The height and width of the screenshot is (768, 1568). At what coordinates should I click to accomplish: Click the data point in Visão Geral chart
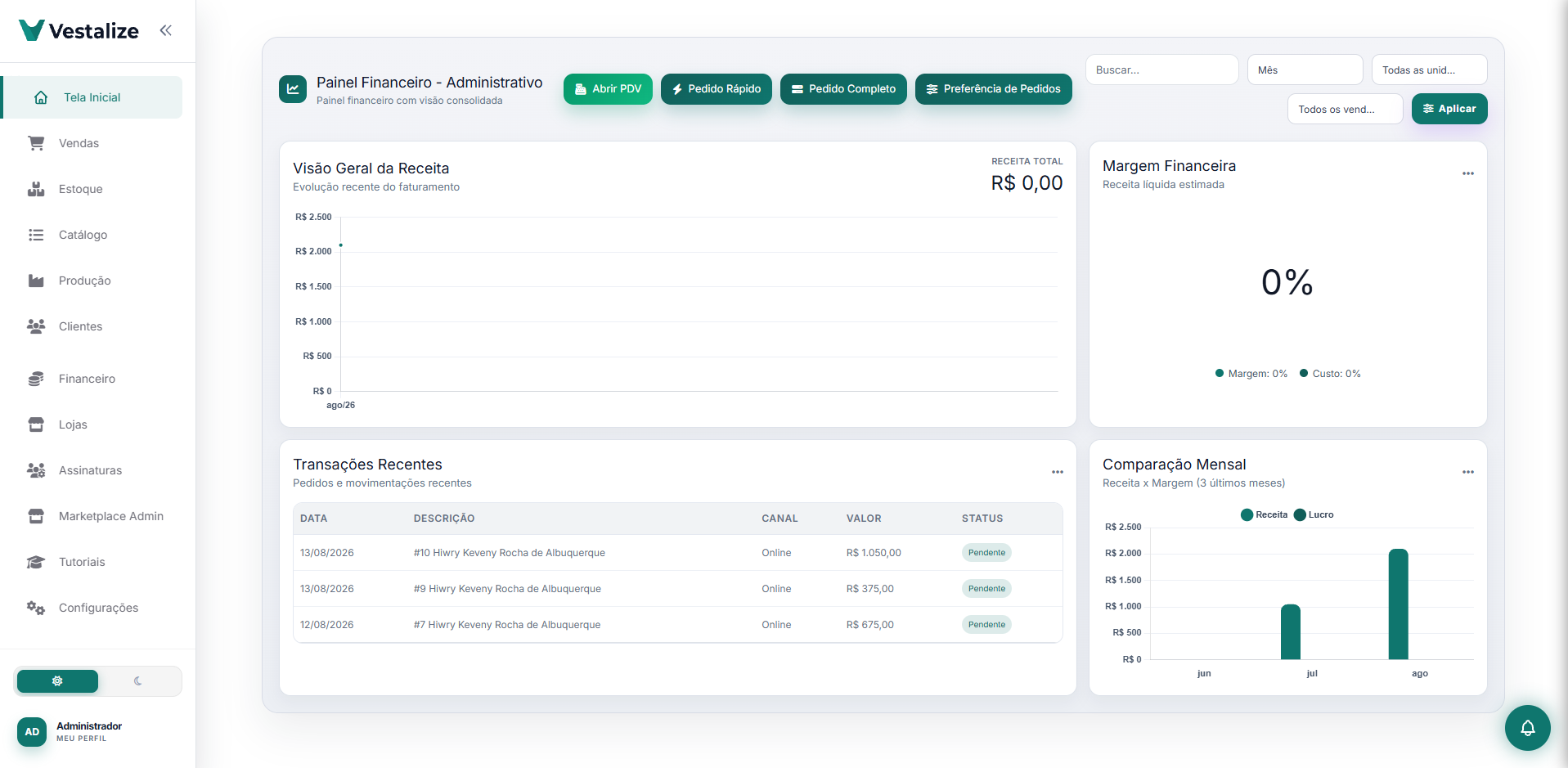coord(341,245)
